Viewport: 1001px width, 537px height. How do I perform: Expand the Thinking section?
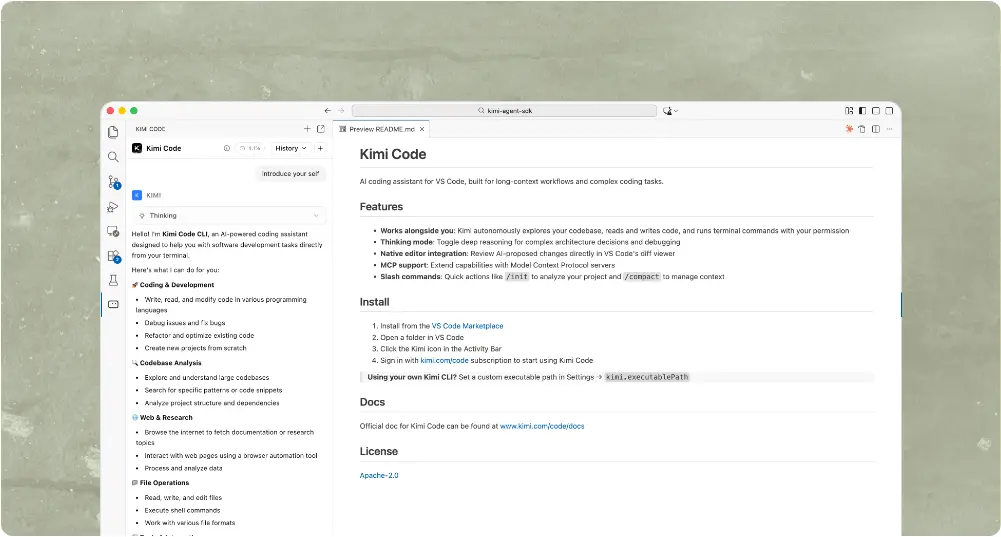(x=229, y=215)
